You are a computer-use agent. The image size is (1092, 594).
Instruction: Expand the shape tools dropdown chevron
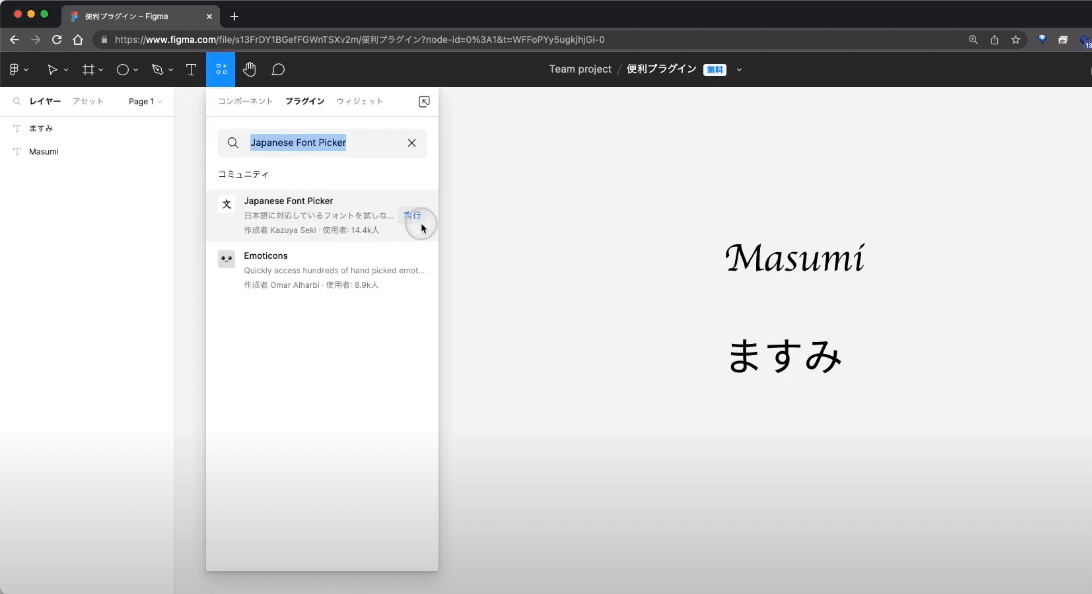tap(136, 70)
